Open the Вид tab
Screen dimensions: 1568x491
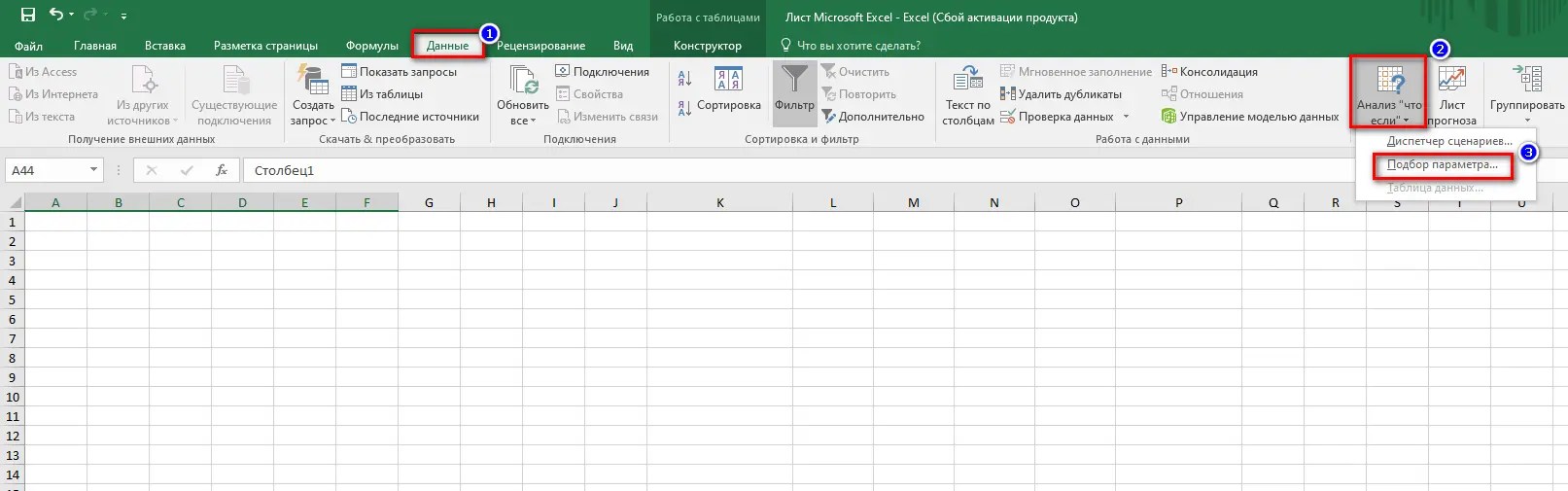[x=623, y=46]
